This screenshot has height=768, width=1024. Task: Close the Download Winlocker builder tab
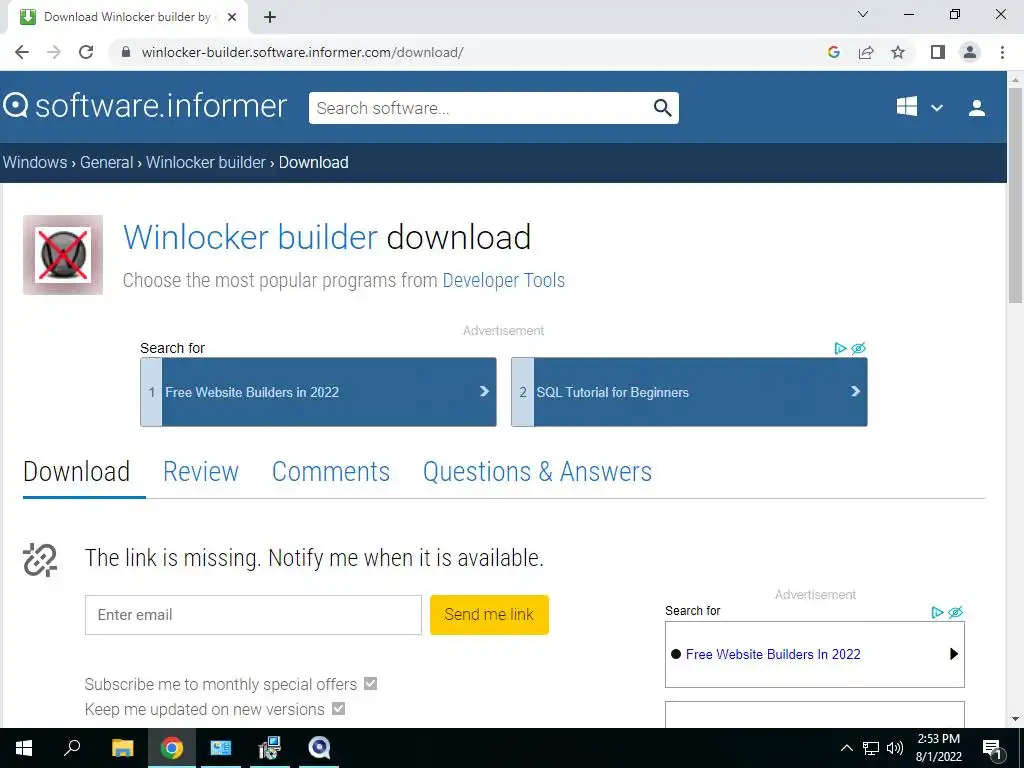[x=232, y=17]
